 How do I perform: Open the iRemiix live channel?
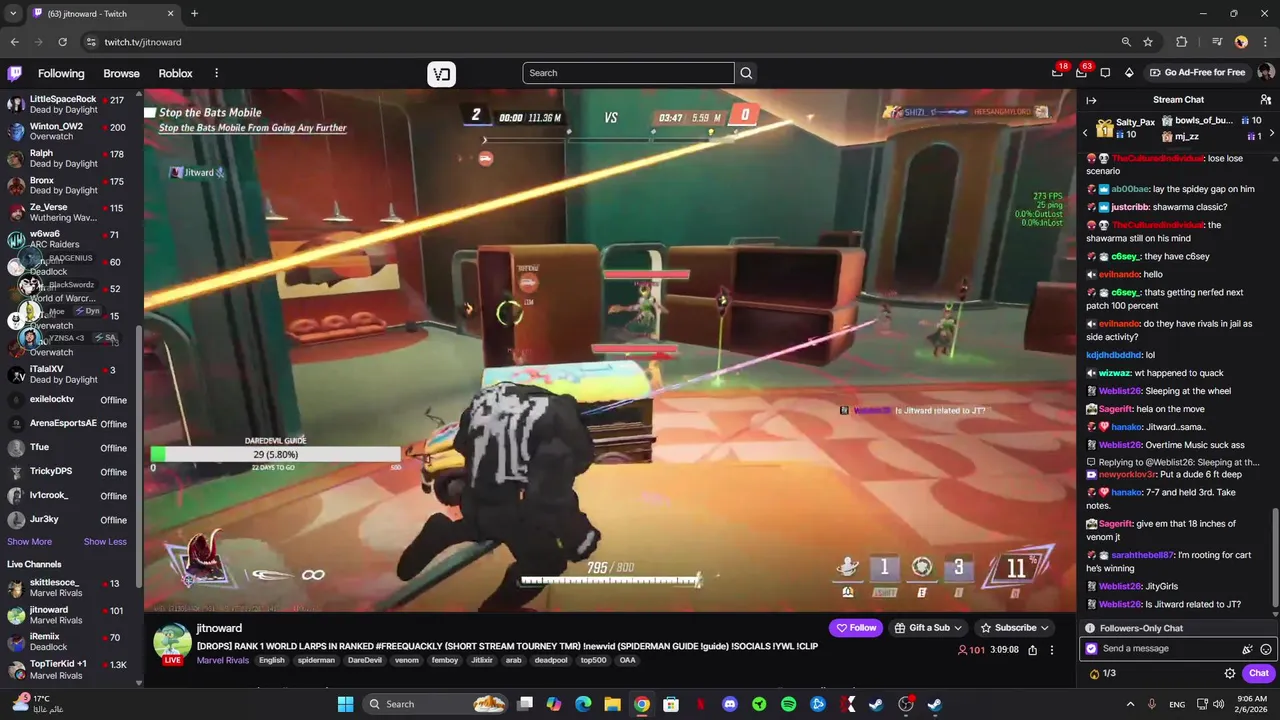tap(68, 642)
